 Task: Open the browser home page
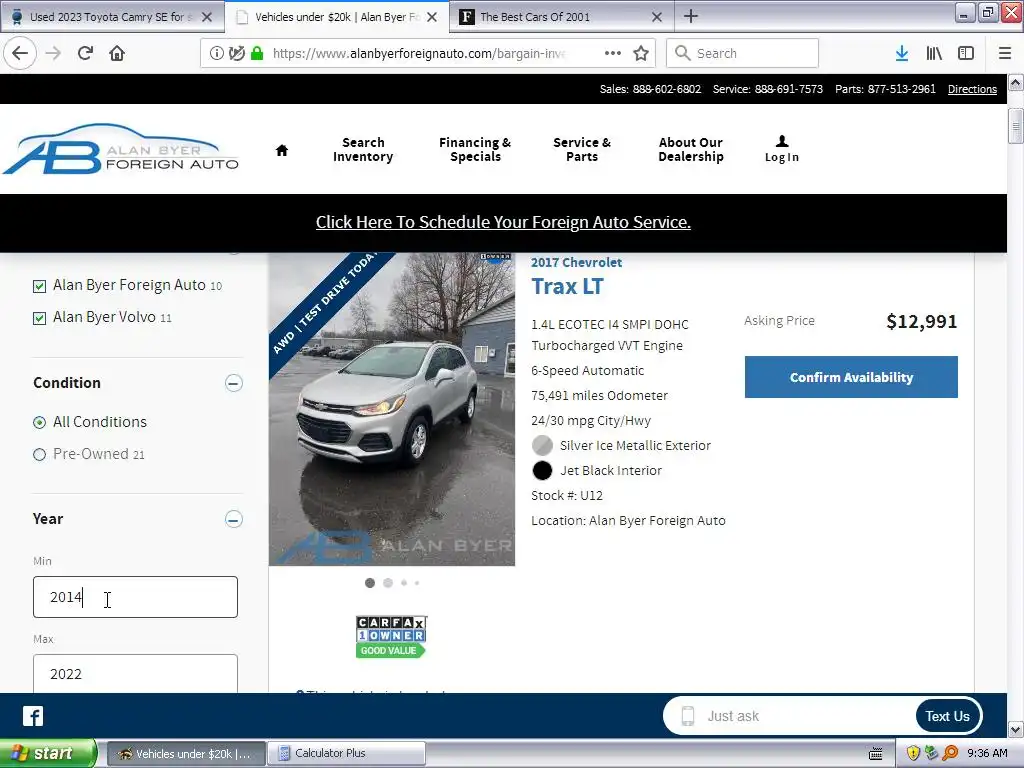pyautogui.click(x=117, y=53)
